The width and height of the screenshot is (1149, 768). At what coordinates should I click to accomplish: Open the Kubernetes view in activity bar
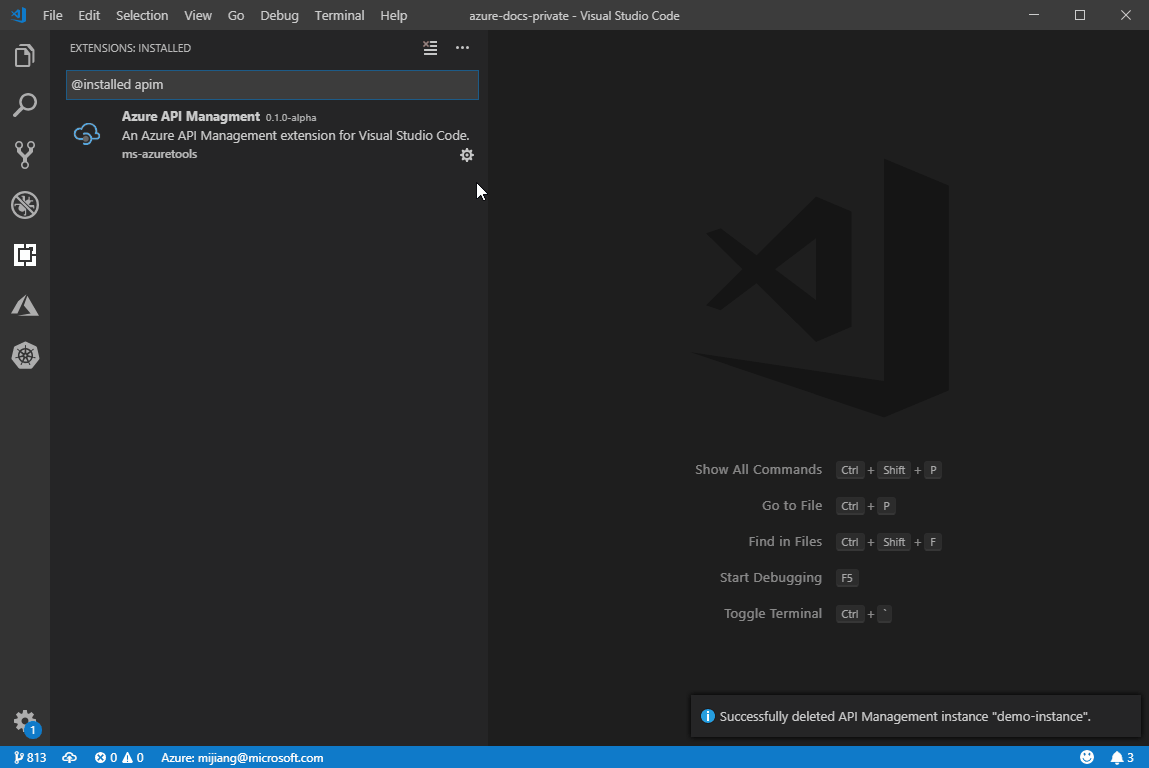(25, 355)
